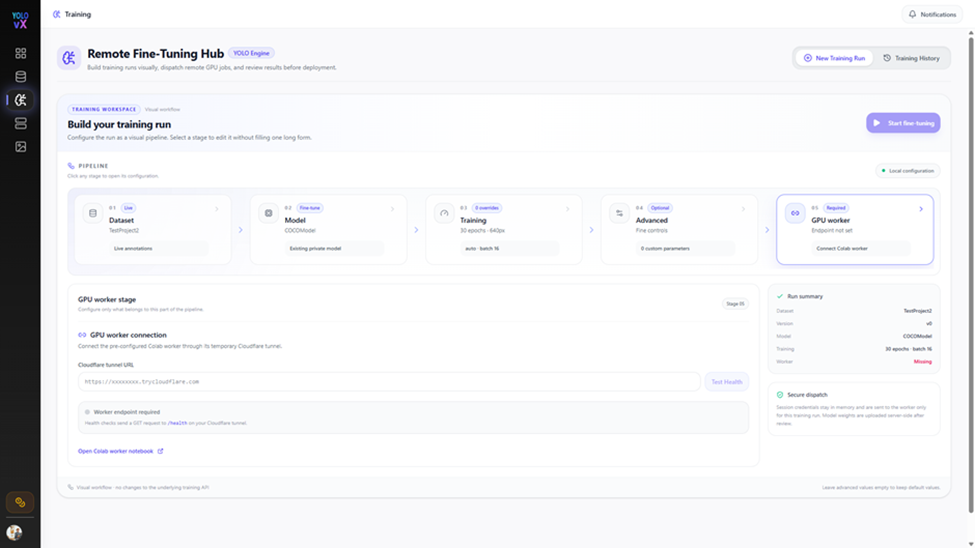Expand the Advanced stage chevron
The height and width of the screenshot is (548, 975).
click(x=743, y=209)
